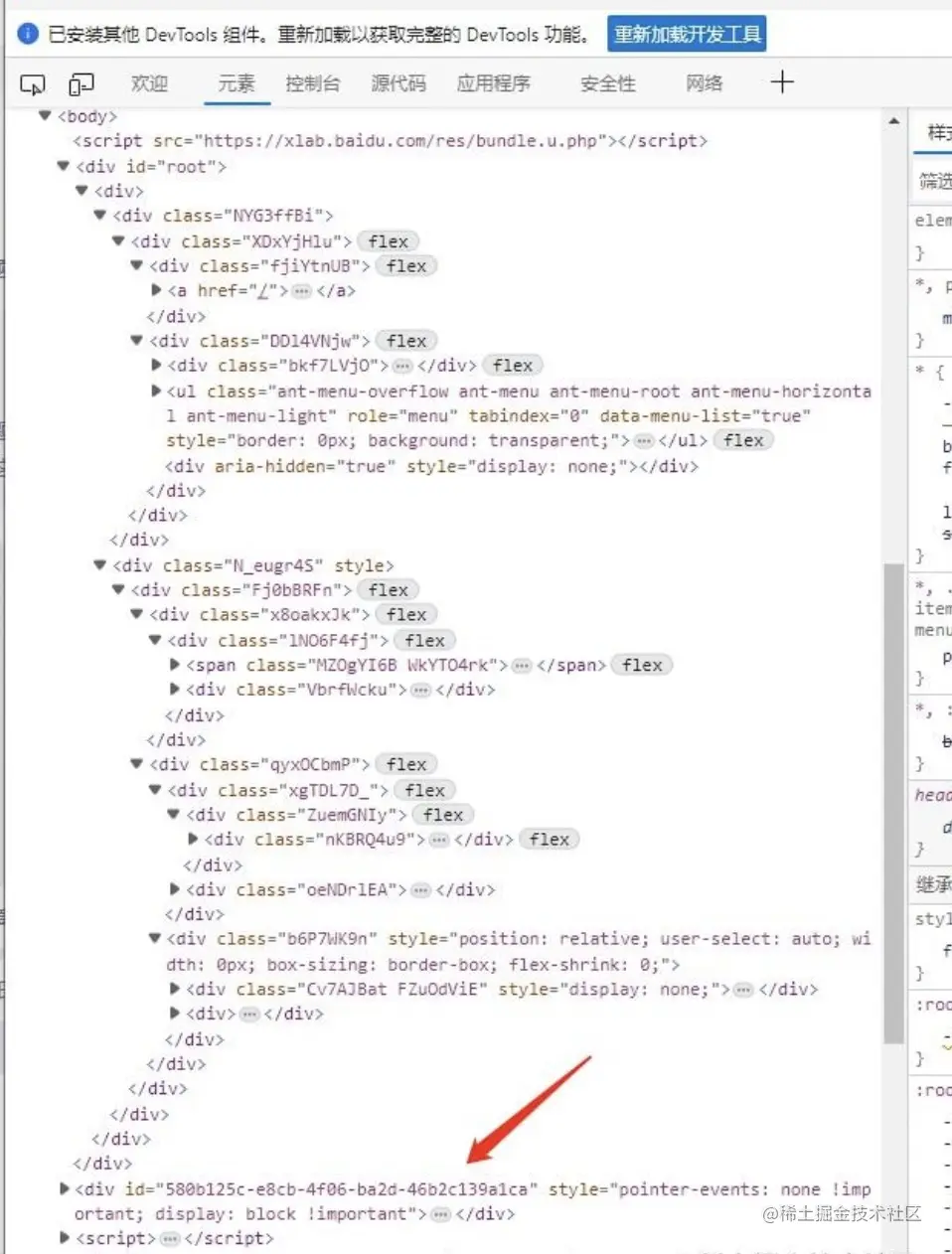Toggle flex badge after nKBRQ4u9 div

tap(549, 840)
